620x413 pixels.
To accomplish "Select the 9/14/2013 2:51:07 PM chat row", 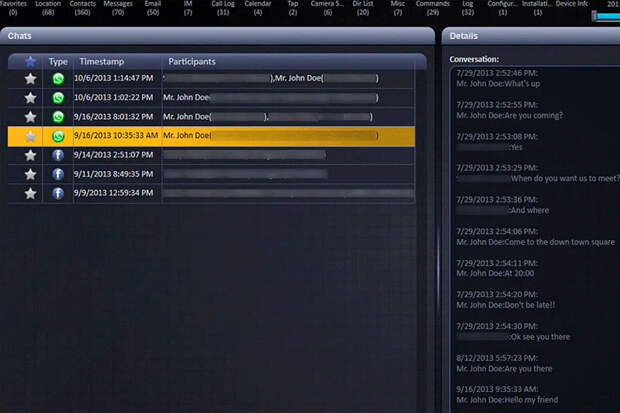I will point(211,155).
